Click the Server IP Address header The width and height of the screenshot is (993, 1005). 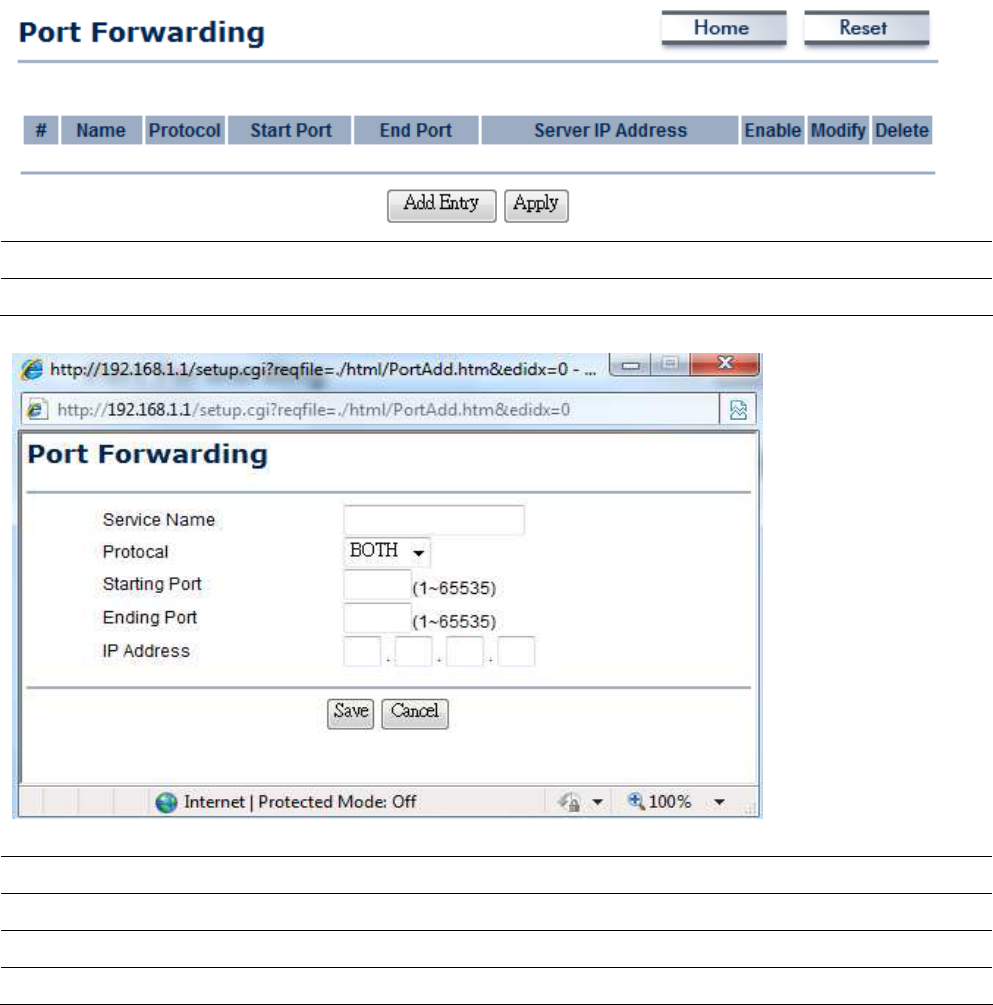click(610, 130)
